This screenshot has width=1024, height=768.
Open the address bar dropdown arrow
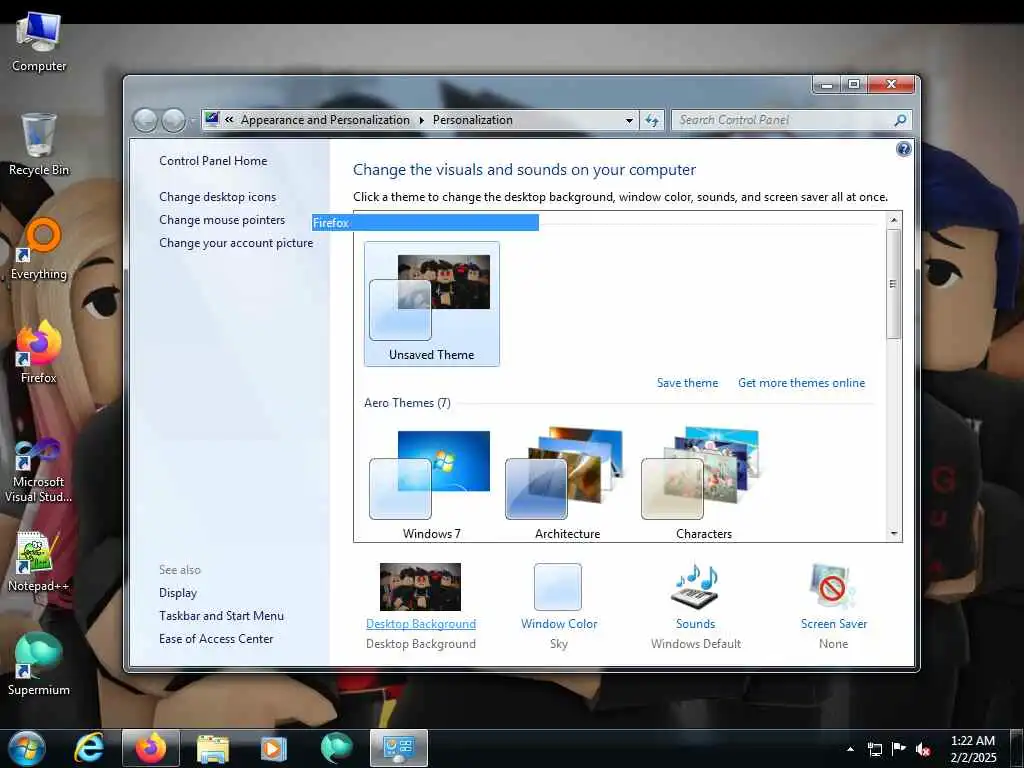point(629,120)
